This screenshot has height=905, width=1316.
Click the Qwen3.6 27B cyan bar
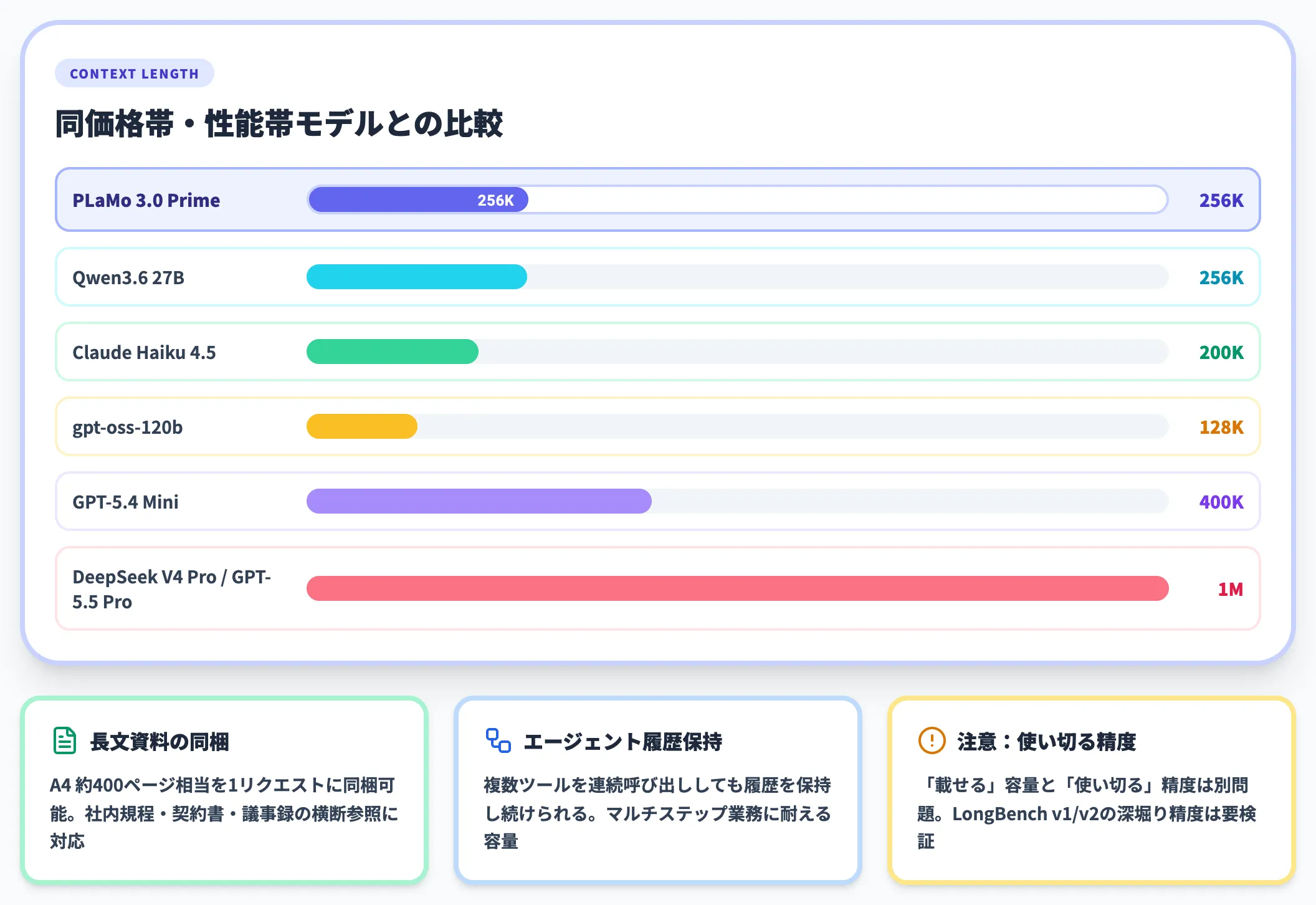417,277
